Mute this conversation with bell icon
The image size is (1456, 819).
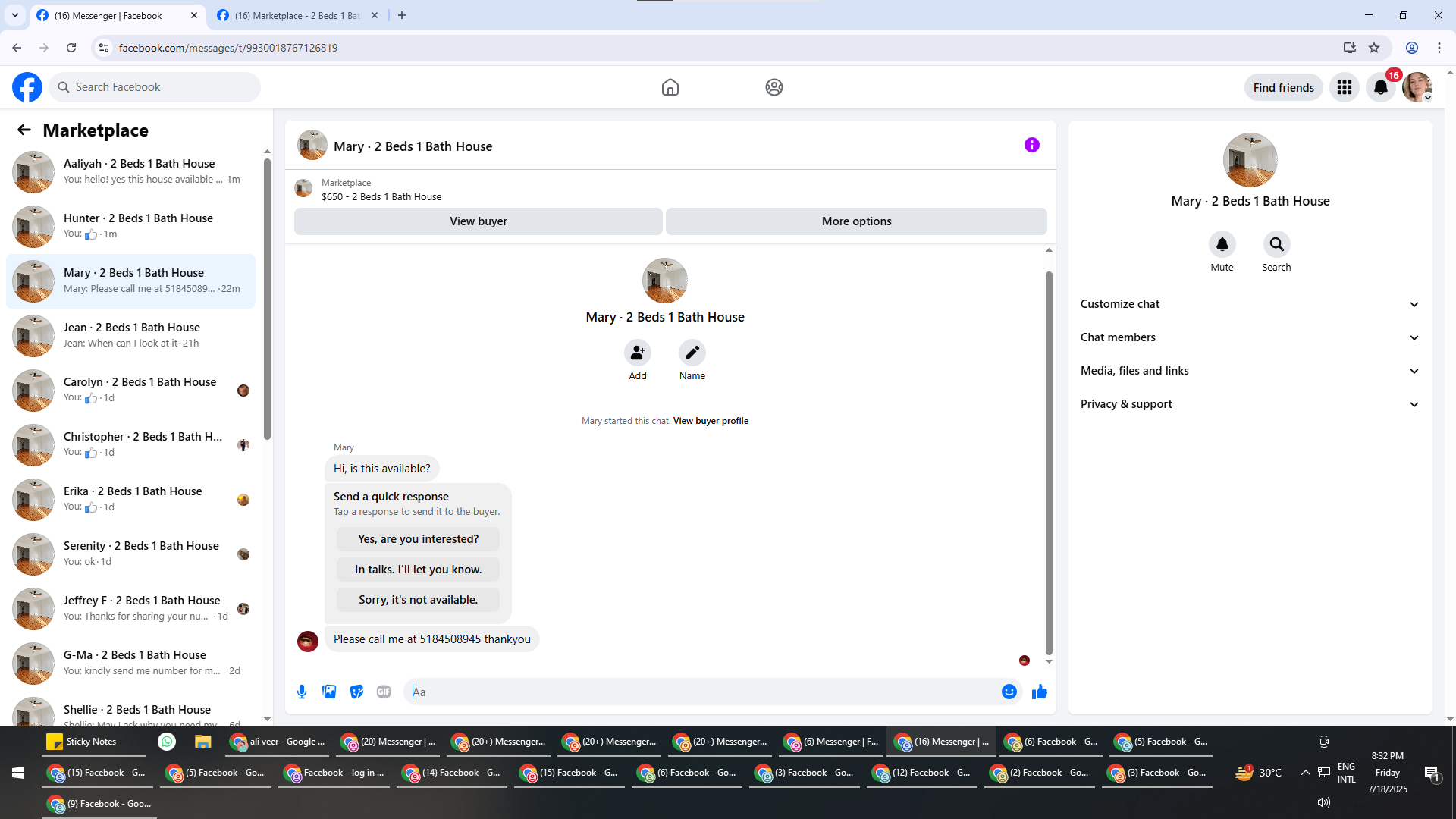coord(1222,244)
